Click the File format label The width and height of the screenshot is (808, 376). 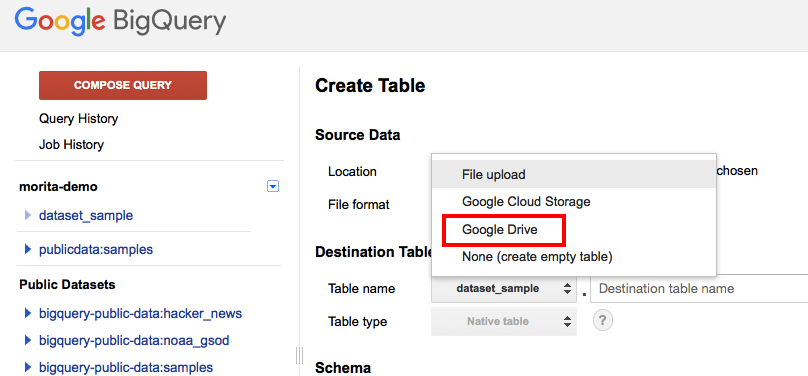tap(359, 204)
